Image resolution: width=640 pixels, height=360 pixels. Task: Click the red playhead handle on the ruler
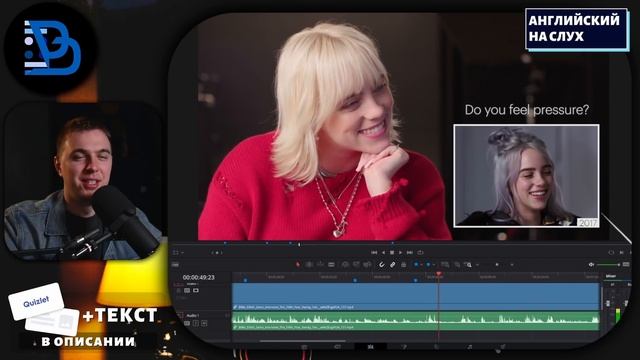[439, 274]
